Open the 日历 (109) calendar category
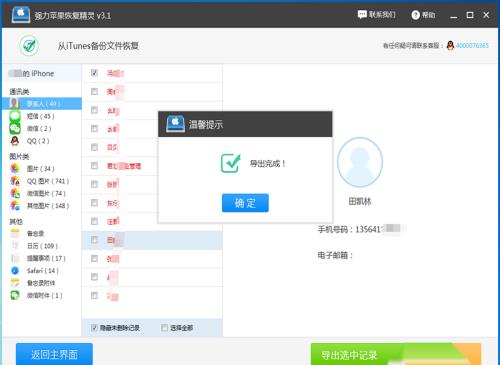500x365 pixels. click(42, 246)
